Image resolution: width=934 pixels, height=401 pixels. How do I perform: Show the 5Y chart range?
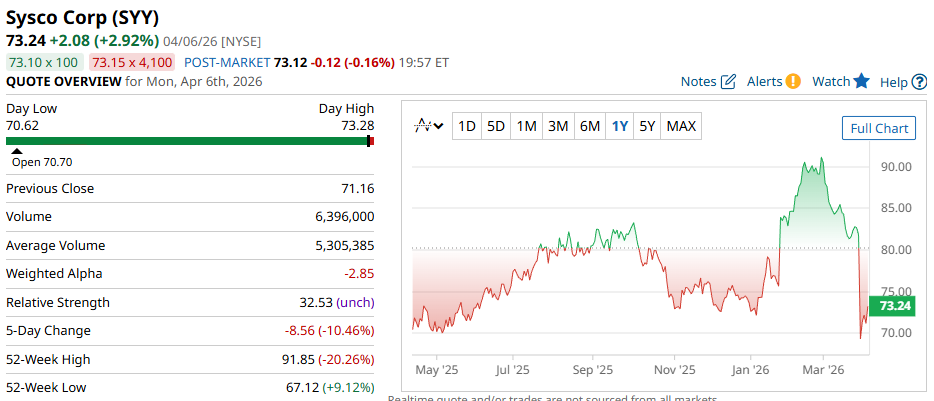tap(648, 126)
